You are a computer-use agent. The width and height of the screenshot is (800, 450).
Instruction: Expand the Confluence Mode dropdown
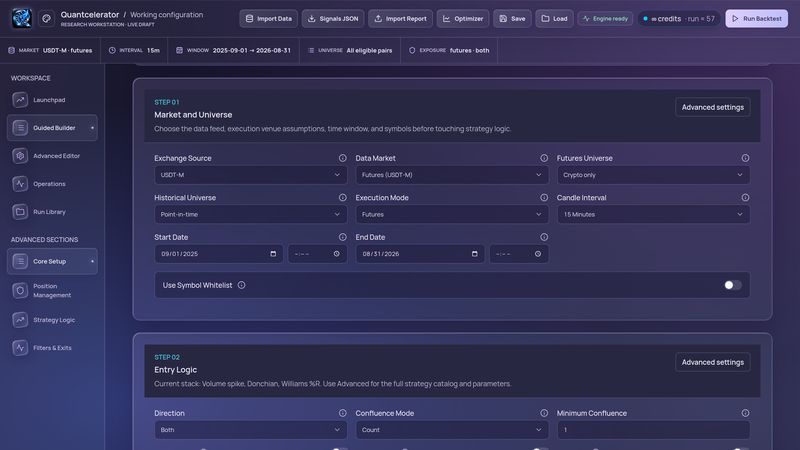point(452,430)
